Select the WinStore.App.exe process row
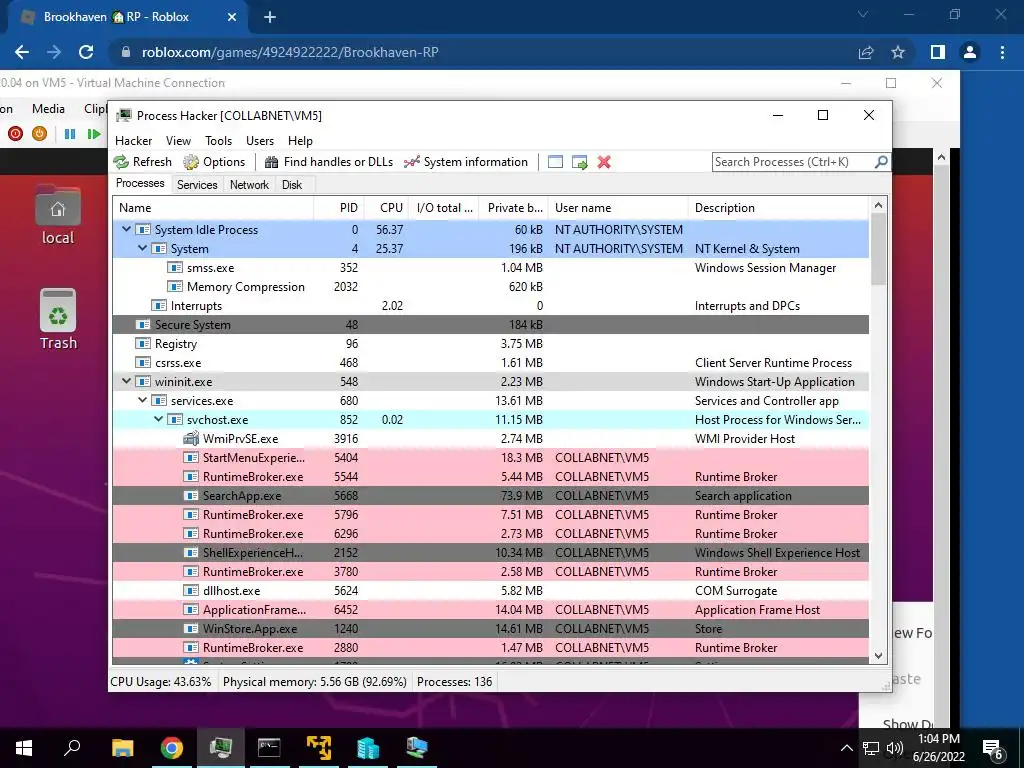The width and height of the screenshot is (1024, 768). pyautogui.click(x=490, y=628)
